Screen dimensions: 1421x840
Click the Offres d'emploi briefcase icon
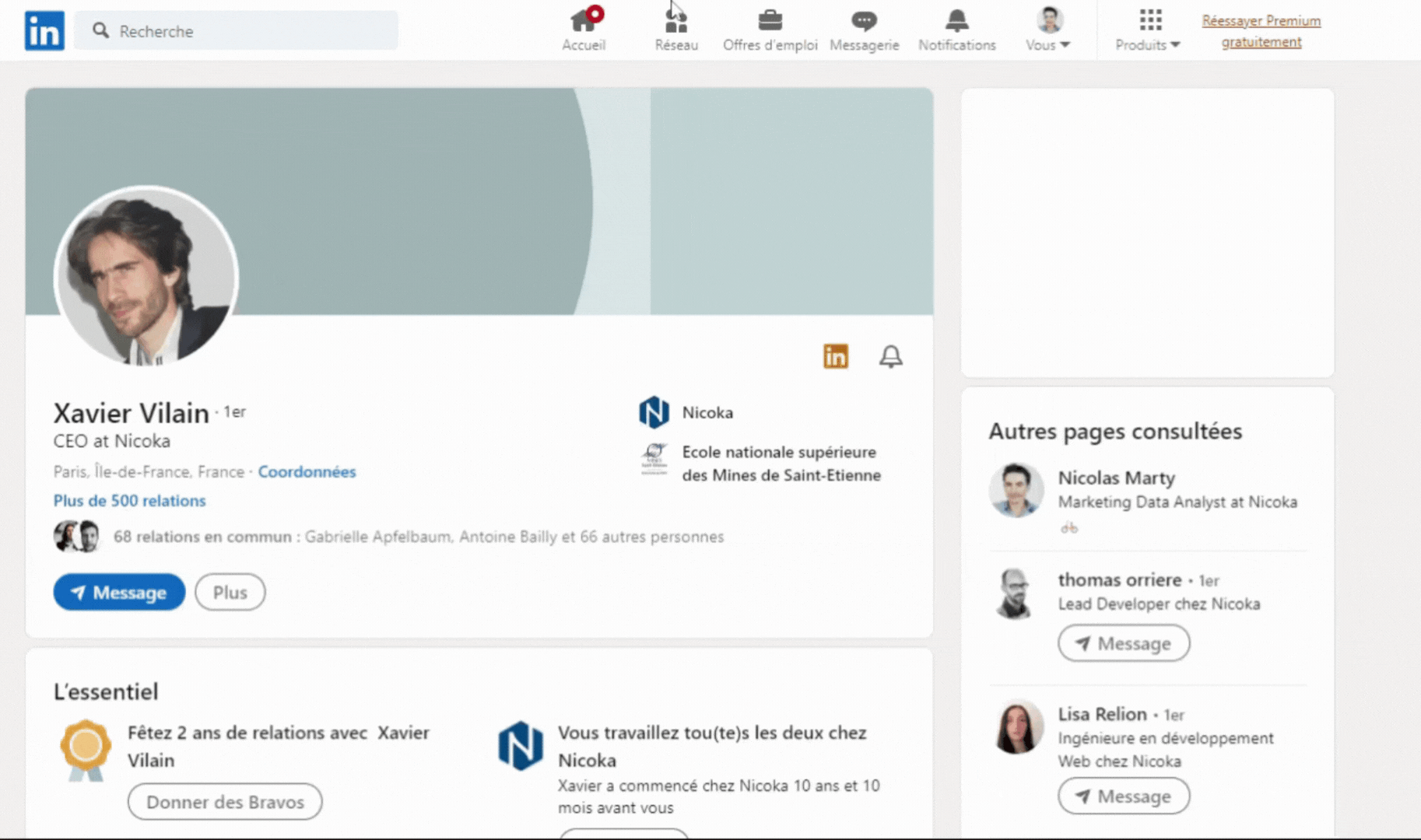pos(770,19)
